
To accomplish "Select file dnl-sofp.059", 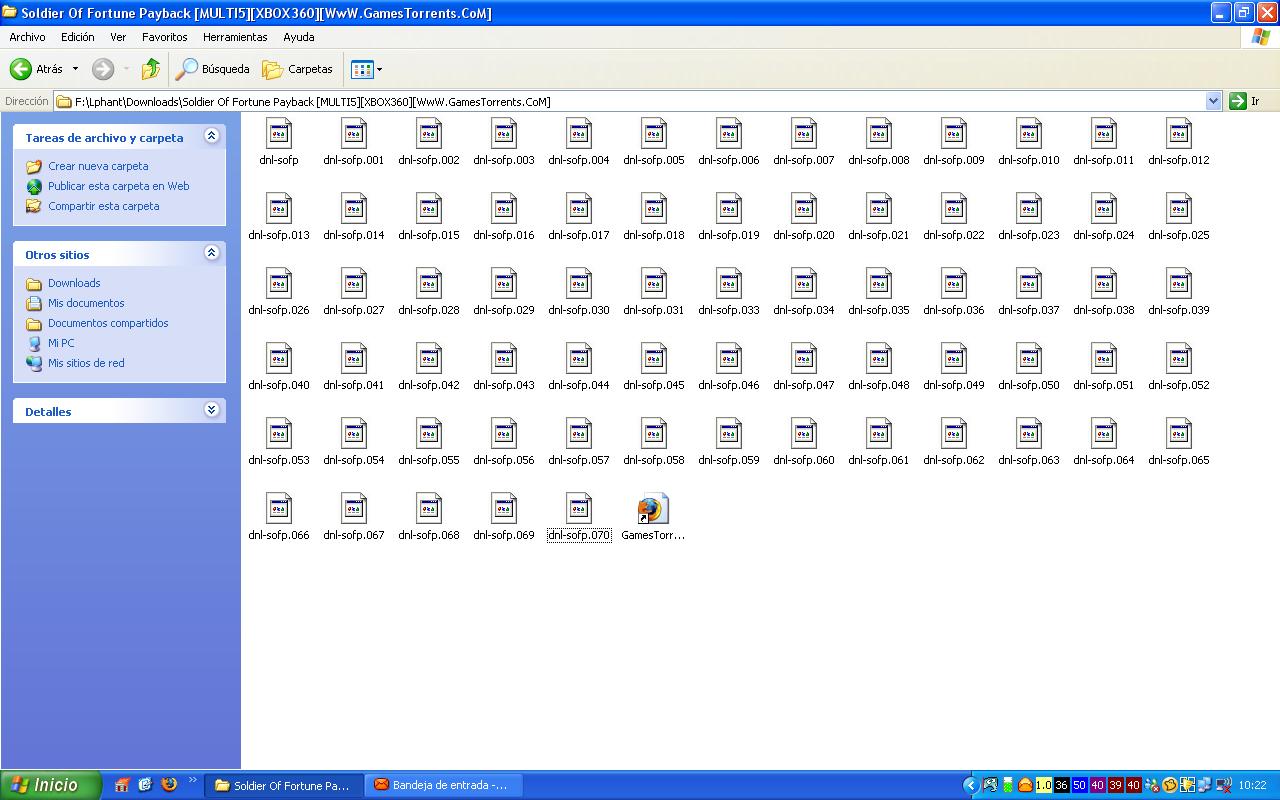I will pyautogui.click(x=729, y=442).
